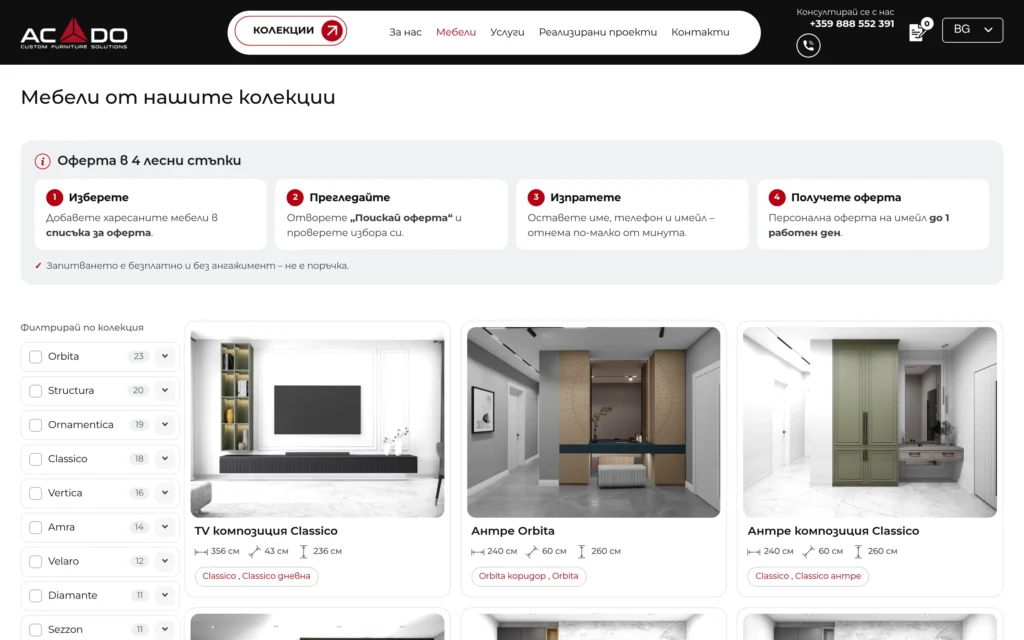Enable the Classico filter checkbox
This screenshot has height=640, width=1024.
tap(35, 459)
